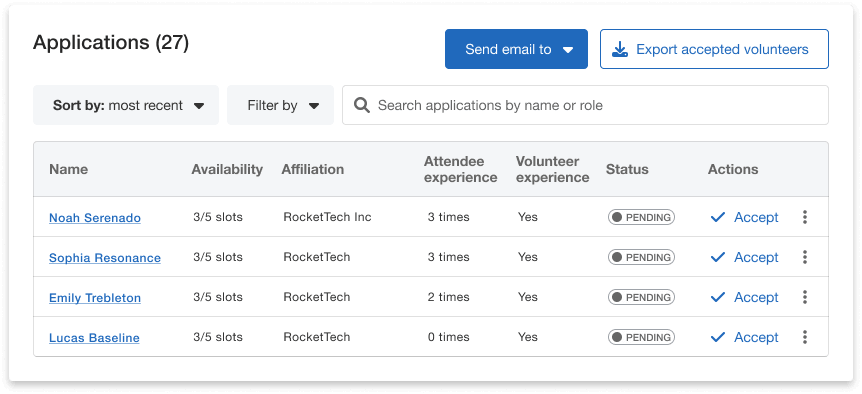Open the Send email to dropdown
The image size is (862, 394).
click(516, 49)
